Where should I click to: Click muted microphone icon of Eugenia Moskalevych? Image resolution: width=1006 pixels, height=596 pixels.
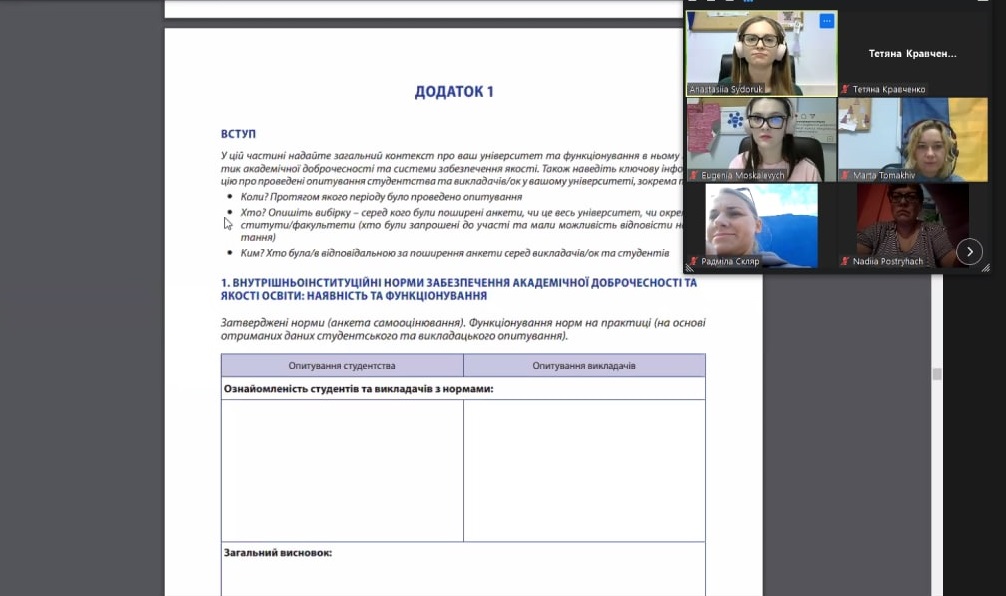click(694, 175)
